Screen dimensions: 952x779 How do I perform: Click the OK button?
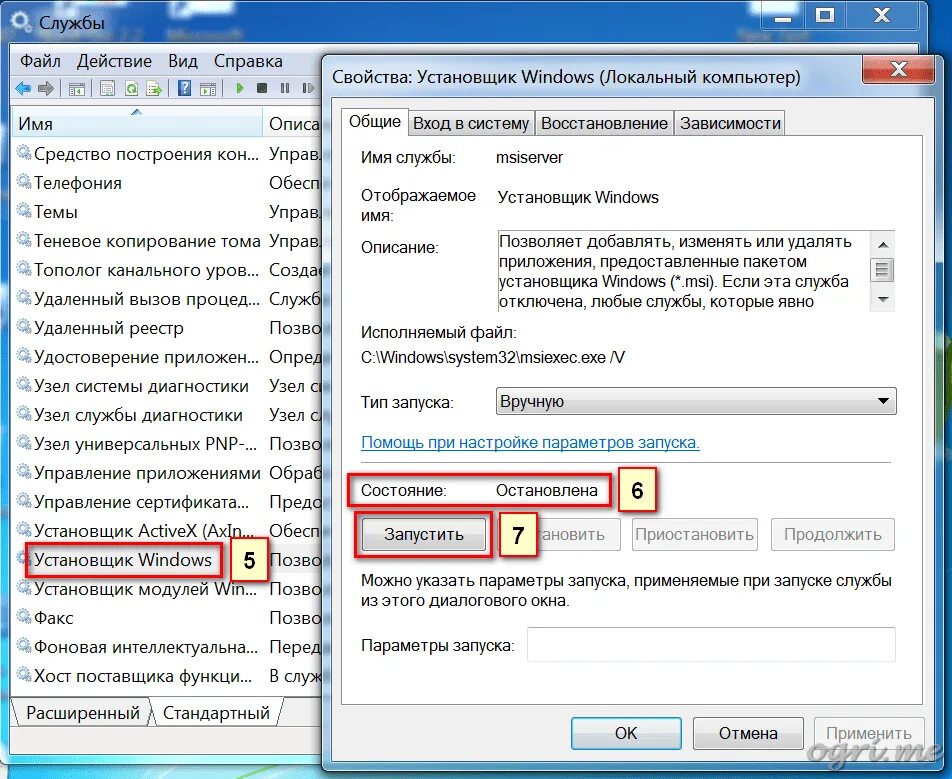pos(626,733)
